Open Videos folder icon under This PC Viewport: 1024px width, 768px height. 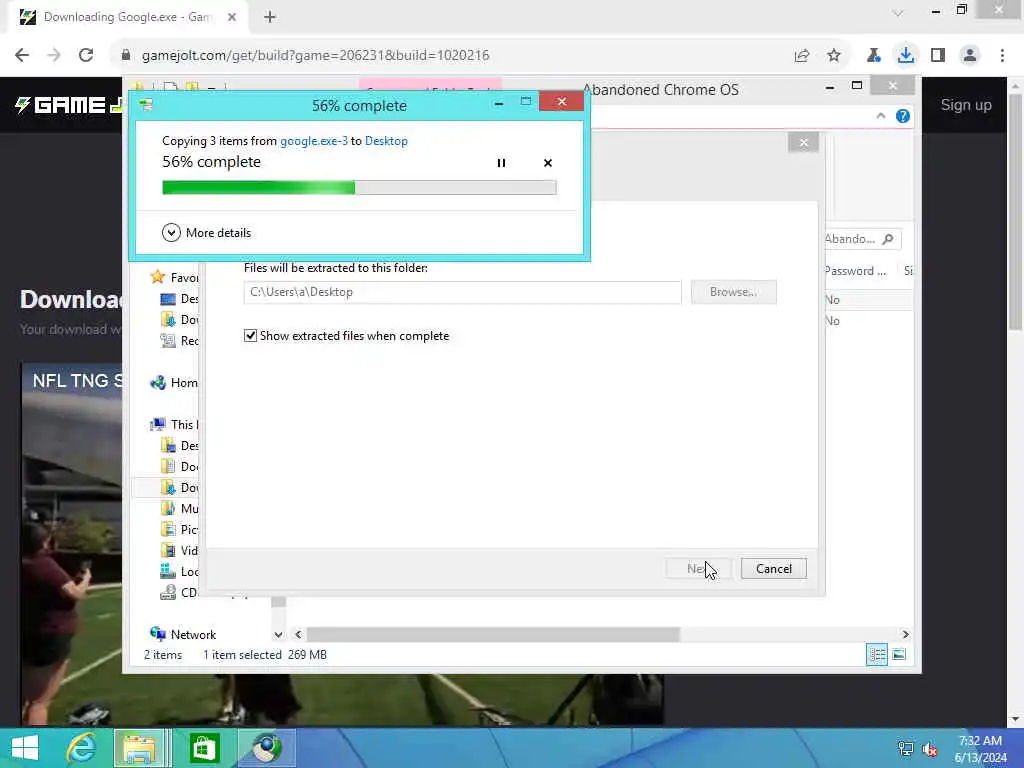[168, 551]
